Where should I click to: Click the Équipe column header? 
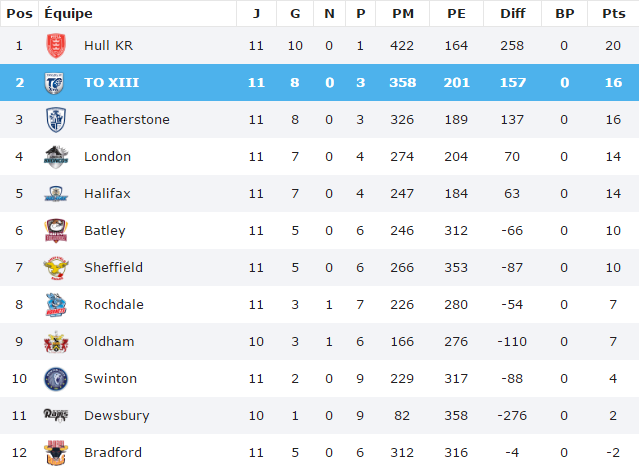[x=69, y=13]
